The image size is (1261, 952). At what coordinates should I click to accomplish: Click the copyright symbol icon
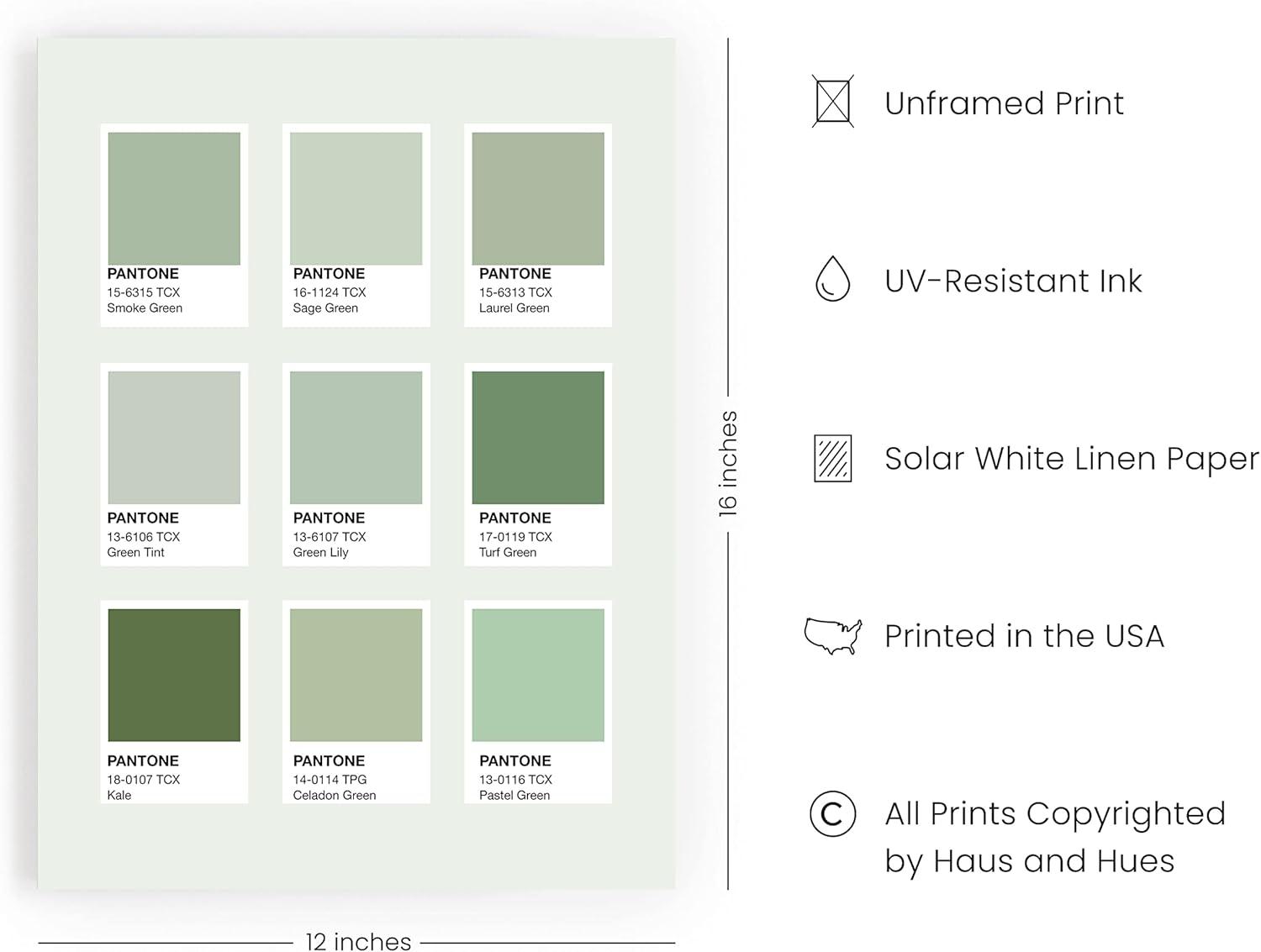pyautogui.click(x=832, y=813)
